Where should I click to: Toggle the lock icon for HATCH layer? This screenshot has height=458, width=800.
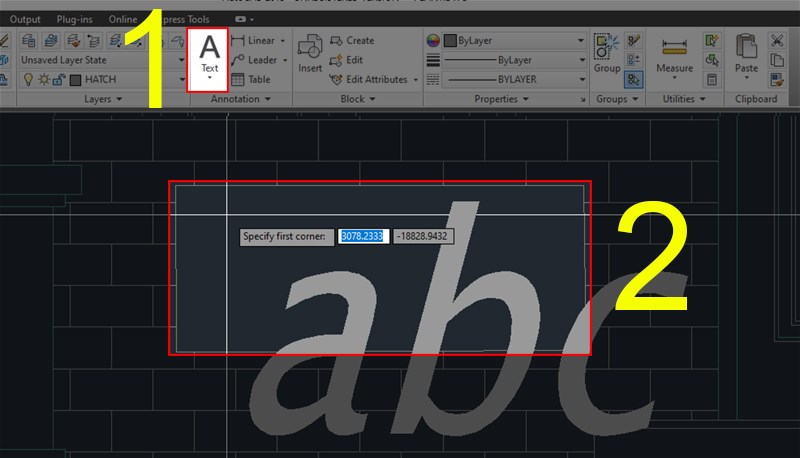(59, 80)
